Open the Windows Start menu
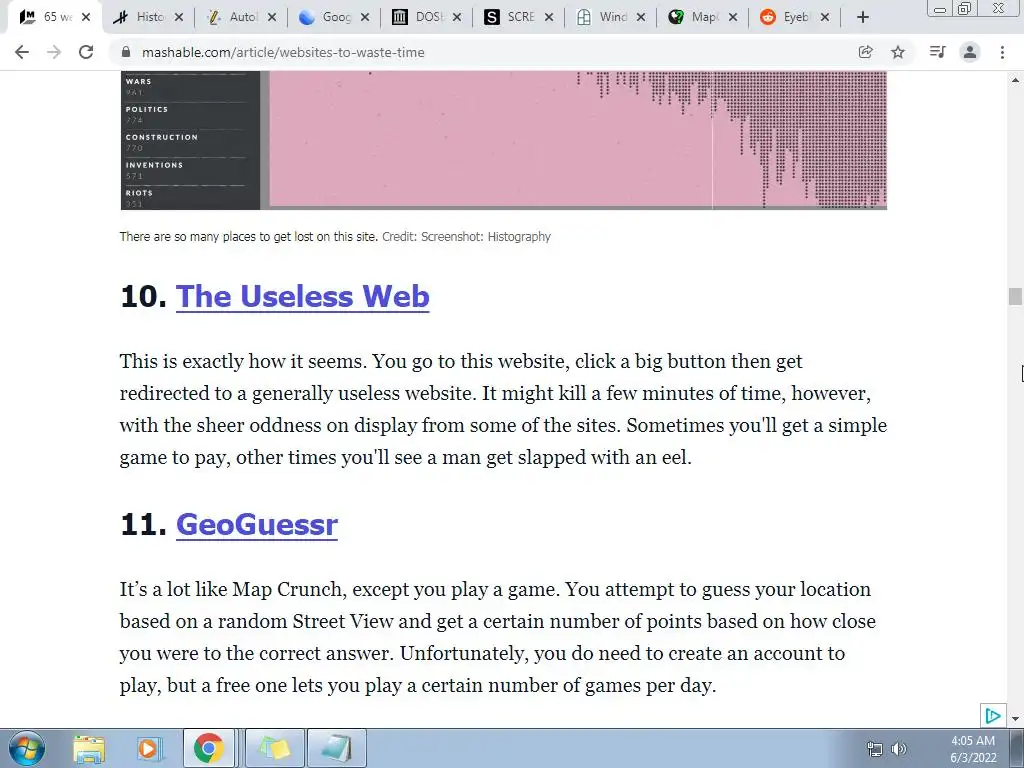Viewport: 1024px width, 768px height. [26, 748]
